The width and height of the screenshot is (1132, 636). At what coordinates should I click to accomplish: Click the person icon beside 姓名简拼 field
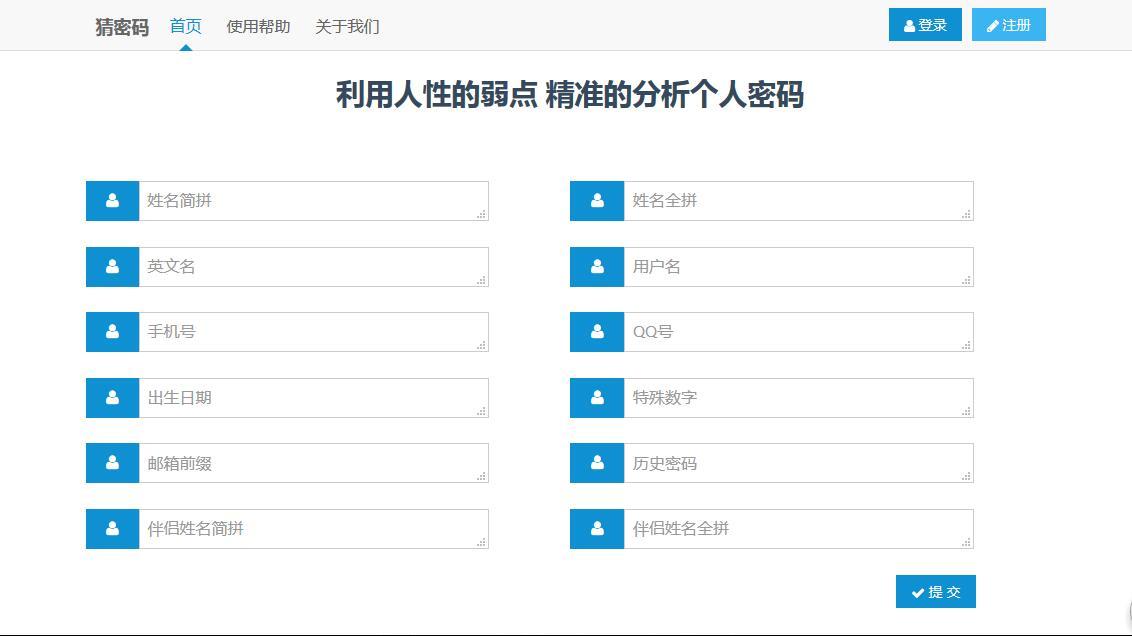coord(112,200)
